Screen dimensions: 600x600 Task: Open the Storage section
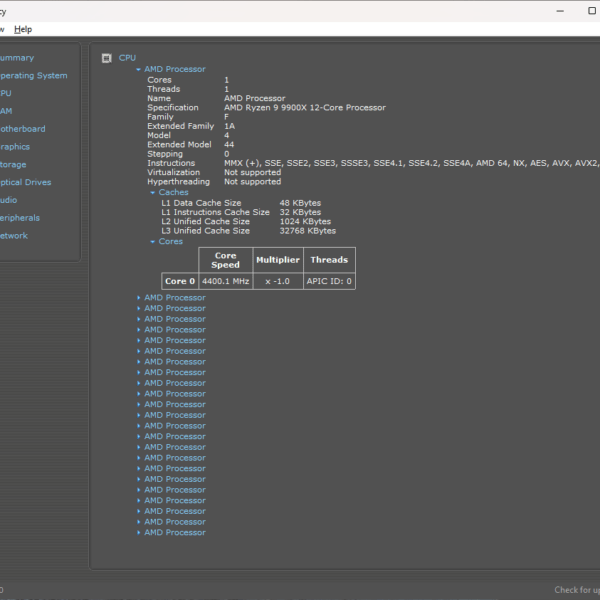coord(13,165)
